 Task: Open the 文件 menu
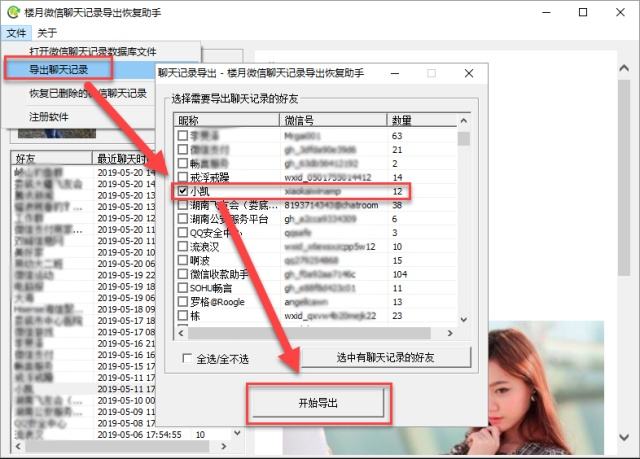pyautogui.click(x=16, y=33)
